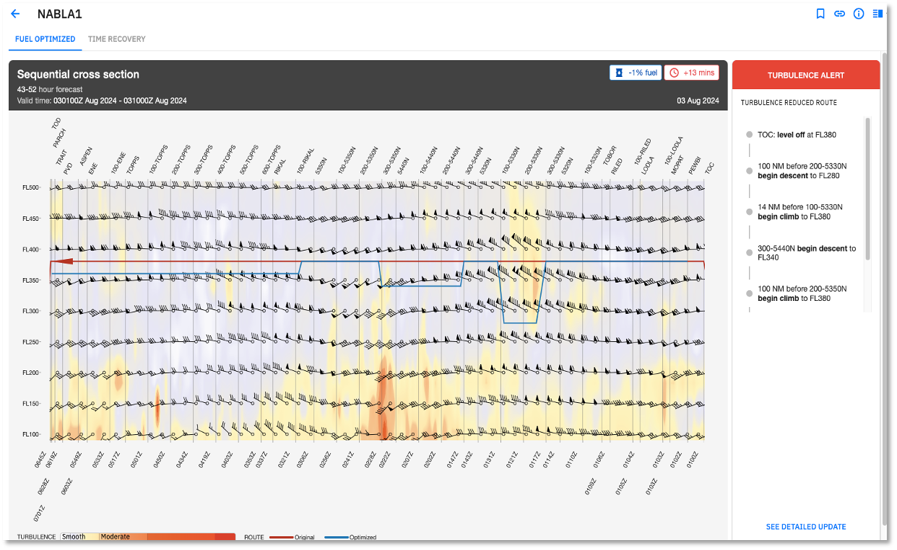Click the FL350 altitude axis label

pos(30,281)
